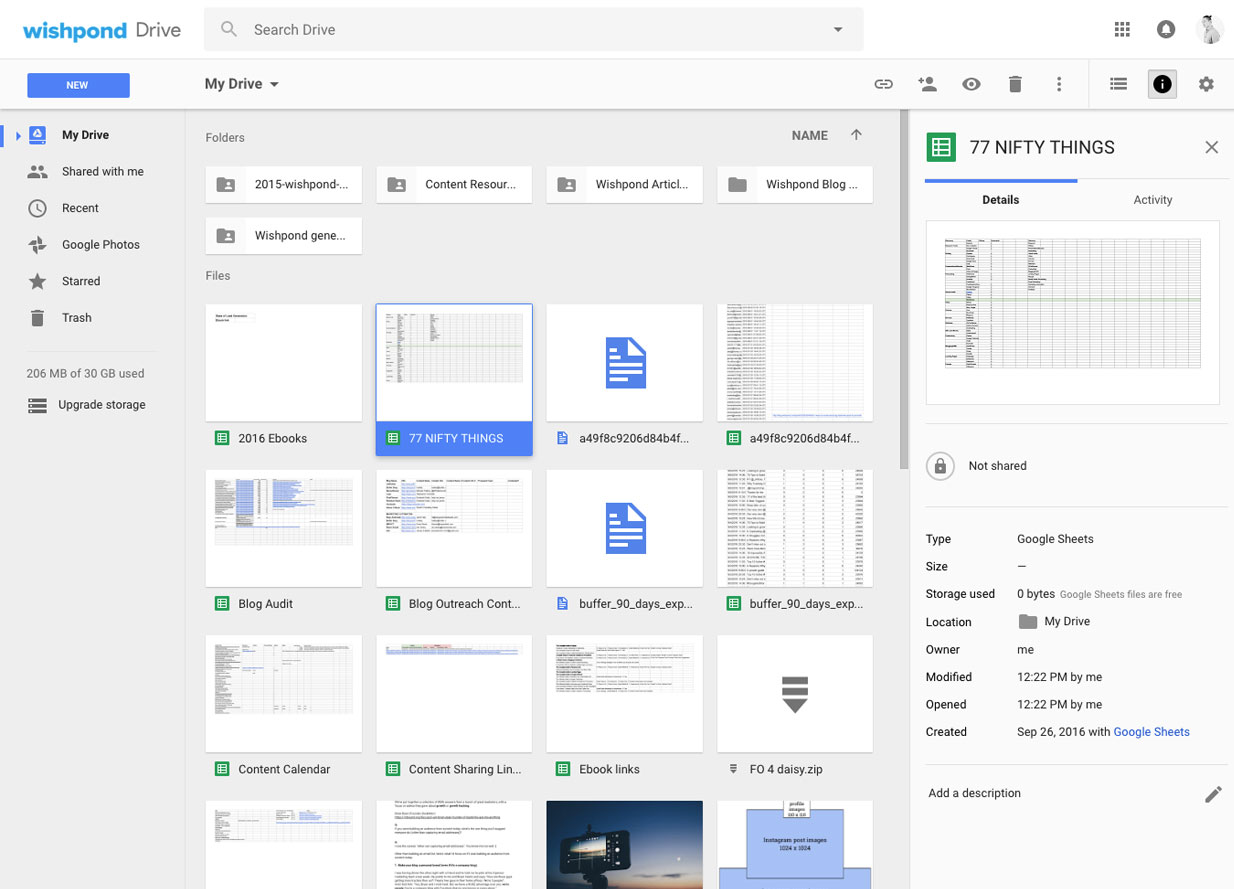Click the My Drive folder icon in Location

[x=1027, y=622]
